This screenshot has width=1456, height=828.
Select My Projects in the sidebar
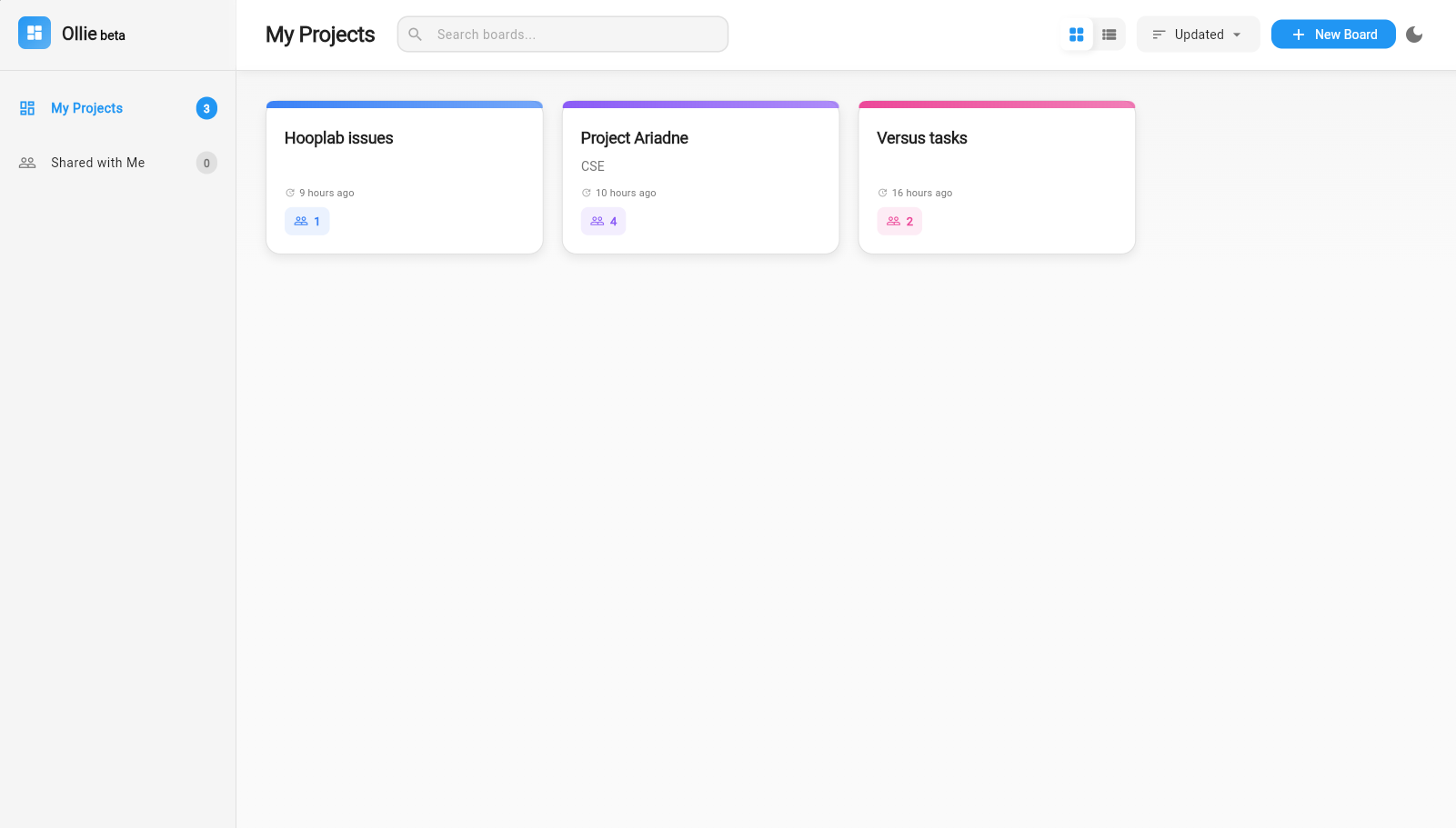click(x=86, y=107)
